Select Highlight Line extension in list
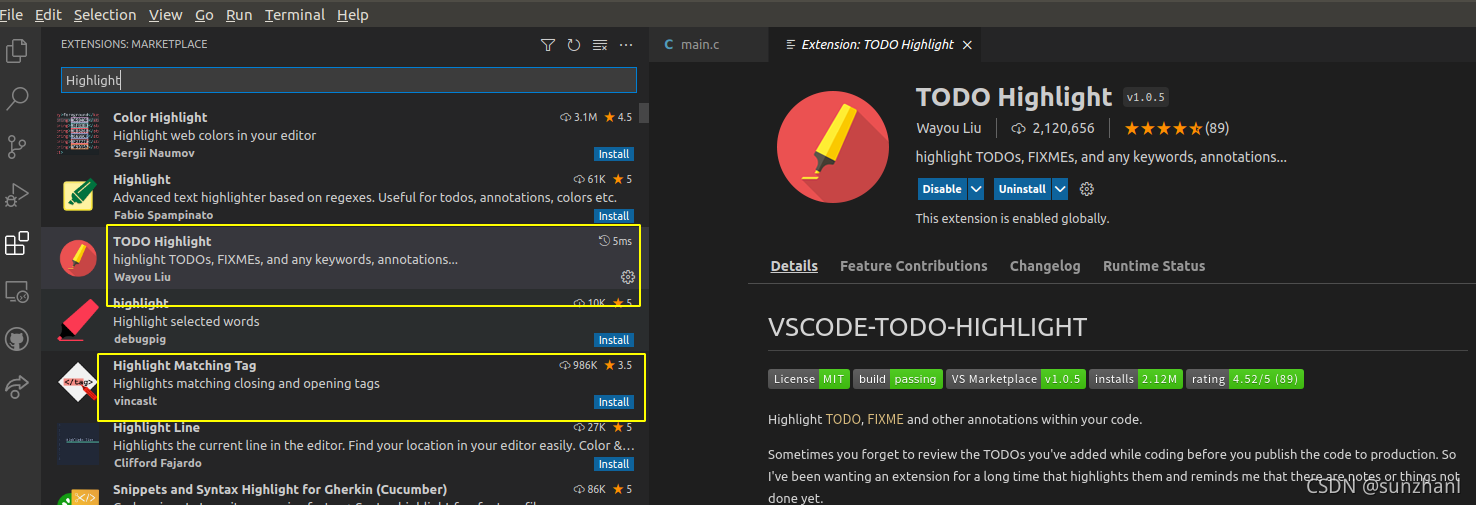The width and height of the screenshot is (1476, 505). click(345, 445)
